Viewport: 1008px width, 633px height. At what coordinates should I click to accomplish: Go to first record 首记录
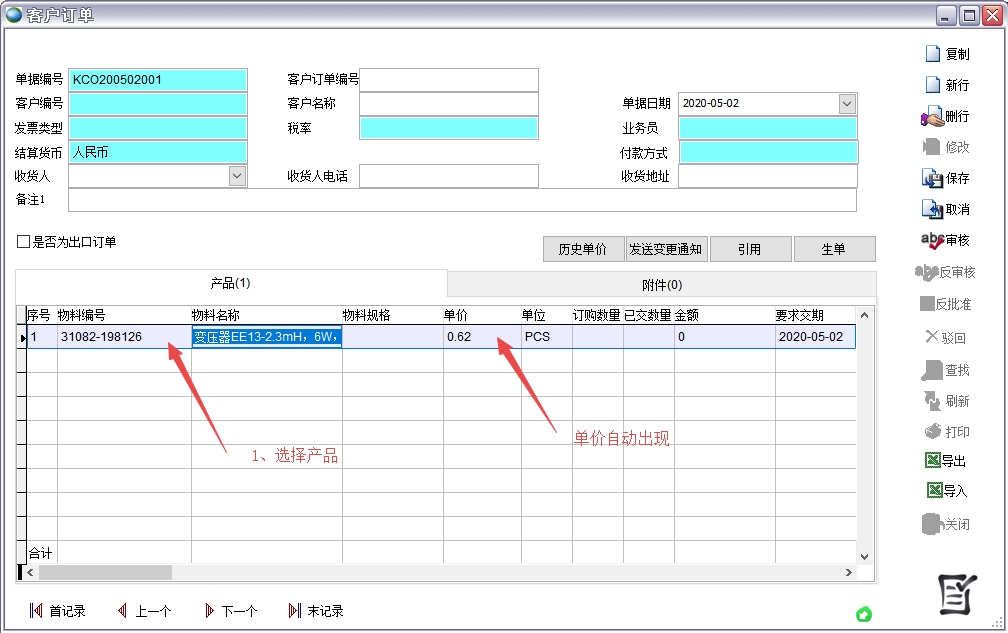36,611
